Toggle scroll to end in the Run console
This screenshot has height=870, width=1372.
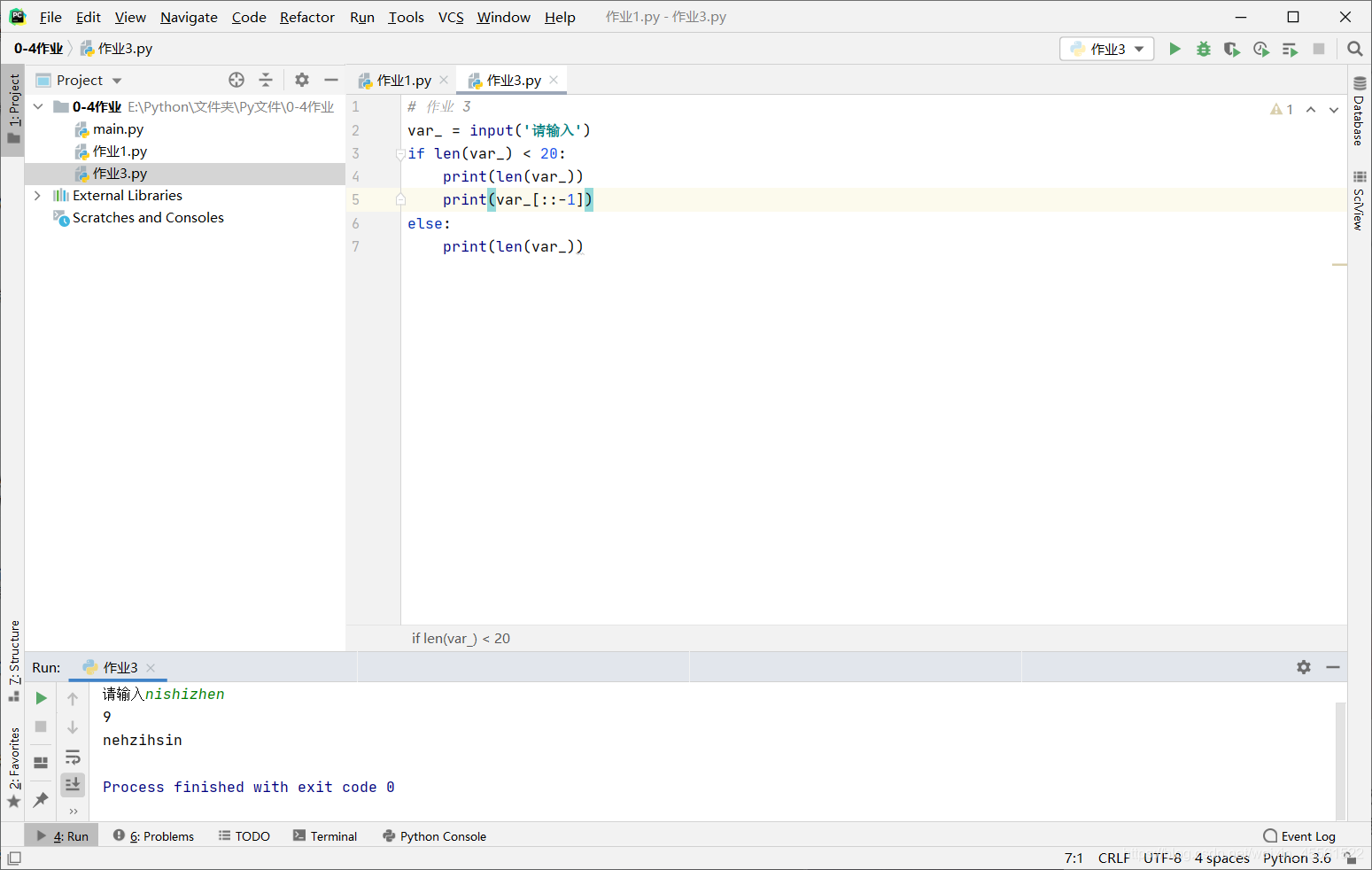73,784
